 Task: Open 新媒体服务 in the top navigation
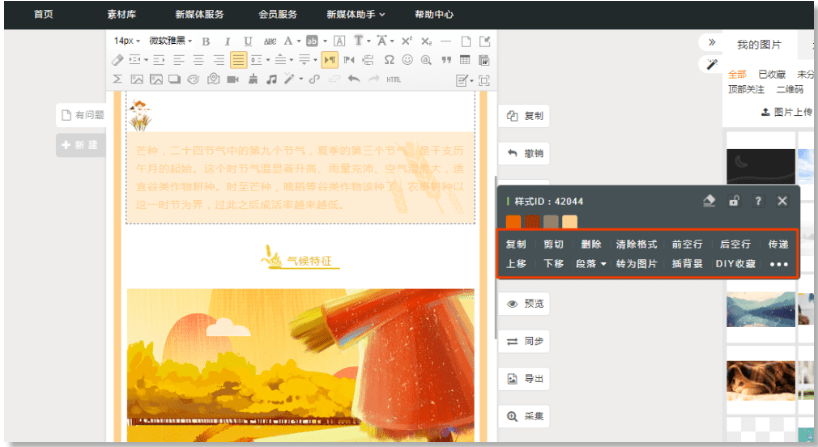pos(199,15)
